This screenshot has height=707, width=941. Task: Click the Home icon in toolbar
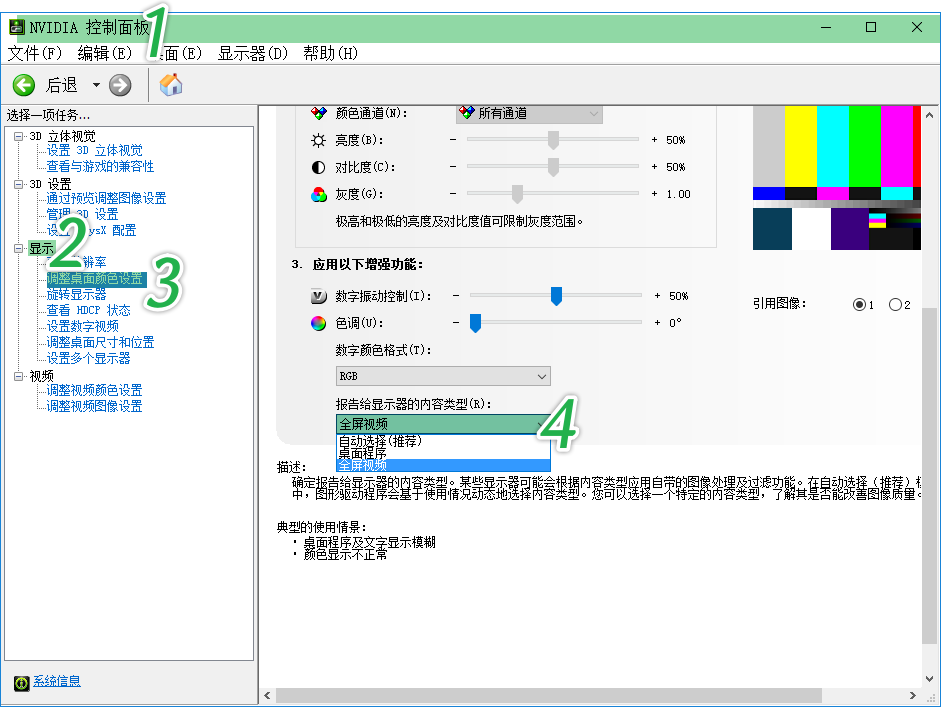click(171, 86)
